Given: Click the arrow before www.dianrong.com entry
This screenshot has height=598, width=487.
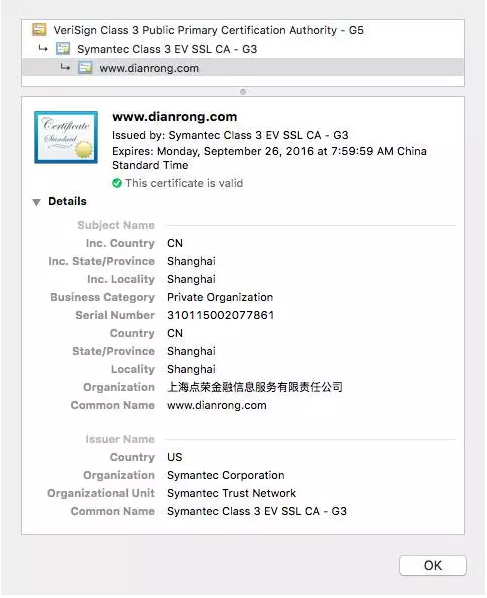Looking at the screenshot, I should (x=66, y=68).
